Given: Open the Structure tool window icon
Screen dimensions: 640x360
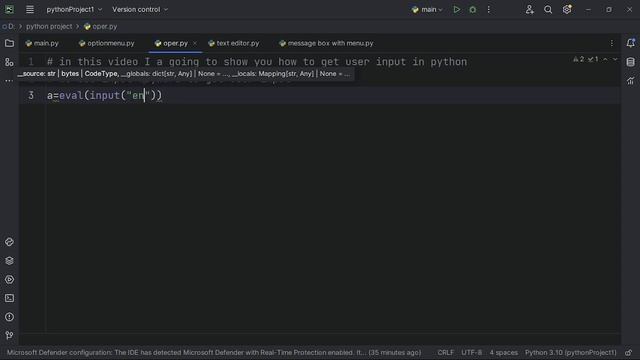Looking at the screenshot, I should click(9, 62).
